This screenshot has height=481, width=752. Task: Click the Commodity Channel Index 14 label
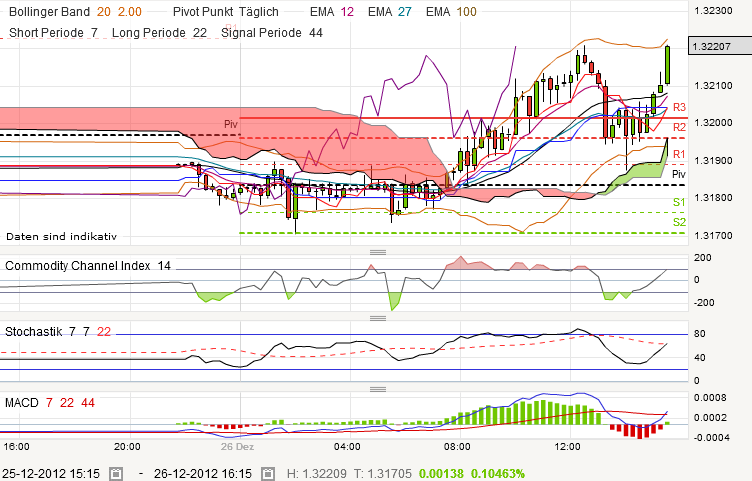[x=88, y=266]
